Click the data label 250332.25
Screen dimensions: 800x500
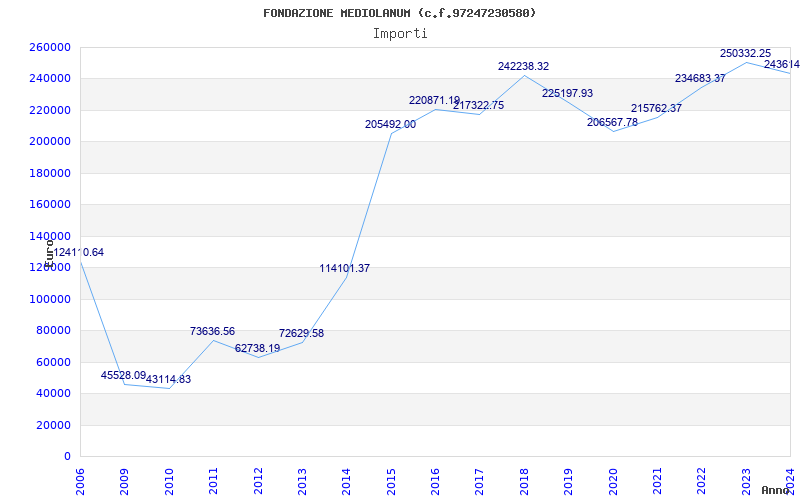(x=745, y=54)
